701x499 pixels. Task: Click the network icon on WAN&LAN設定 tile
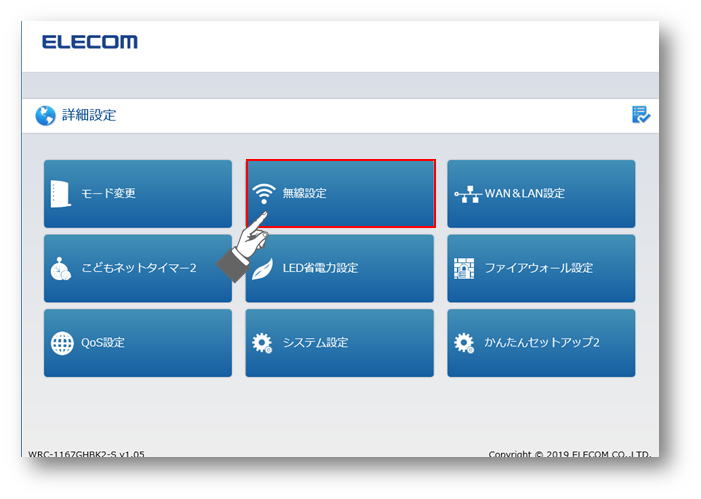(x=468, y=194)
